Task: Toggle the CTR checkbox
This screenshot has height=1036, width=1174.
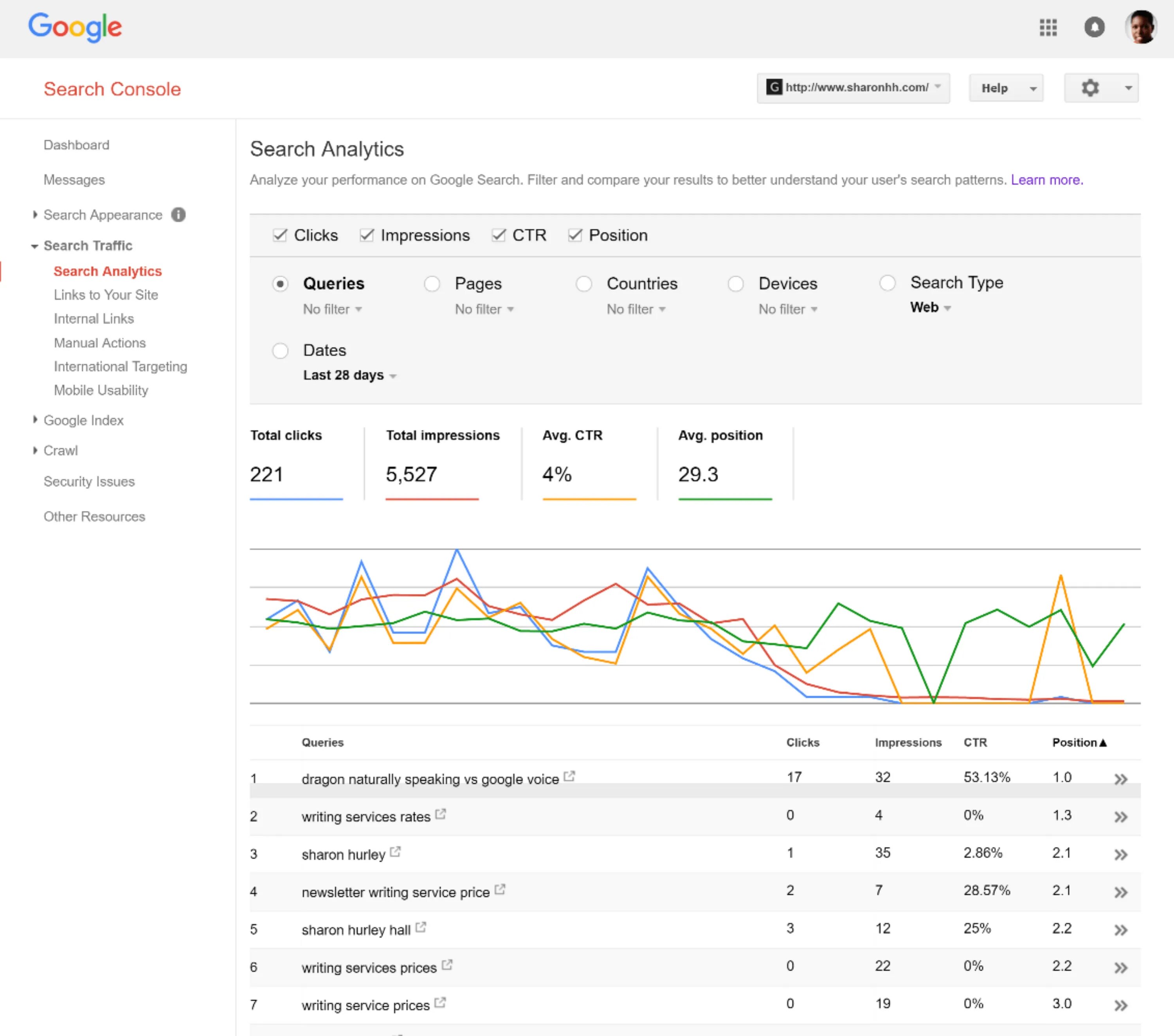Action: point(499,235)
